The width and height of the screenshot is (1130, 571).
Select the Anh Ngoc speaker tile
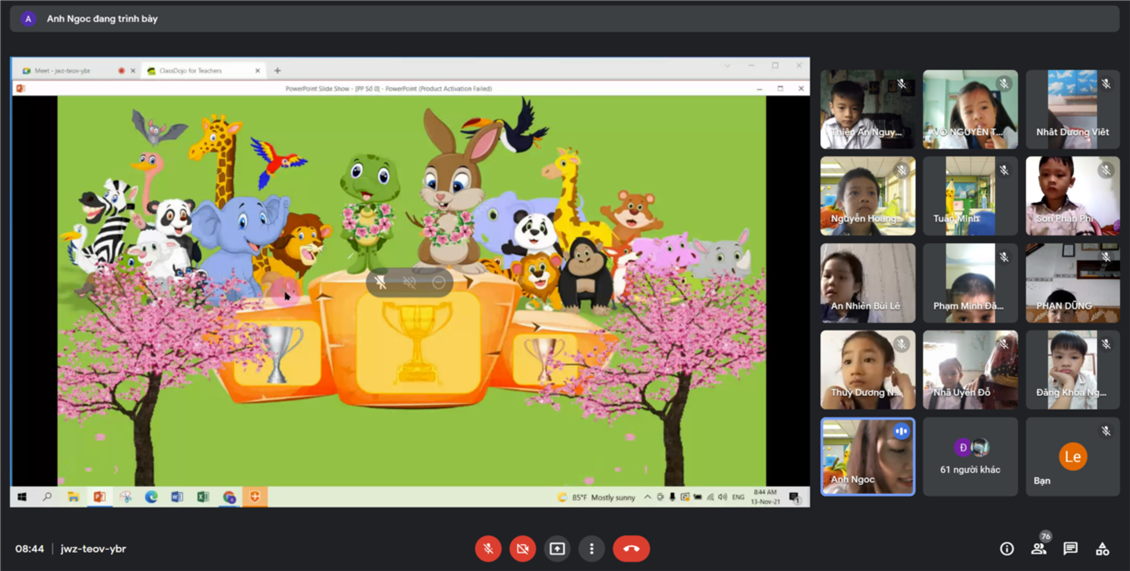pyautogui.click(x=868, y=456)
